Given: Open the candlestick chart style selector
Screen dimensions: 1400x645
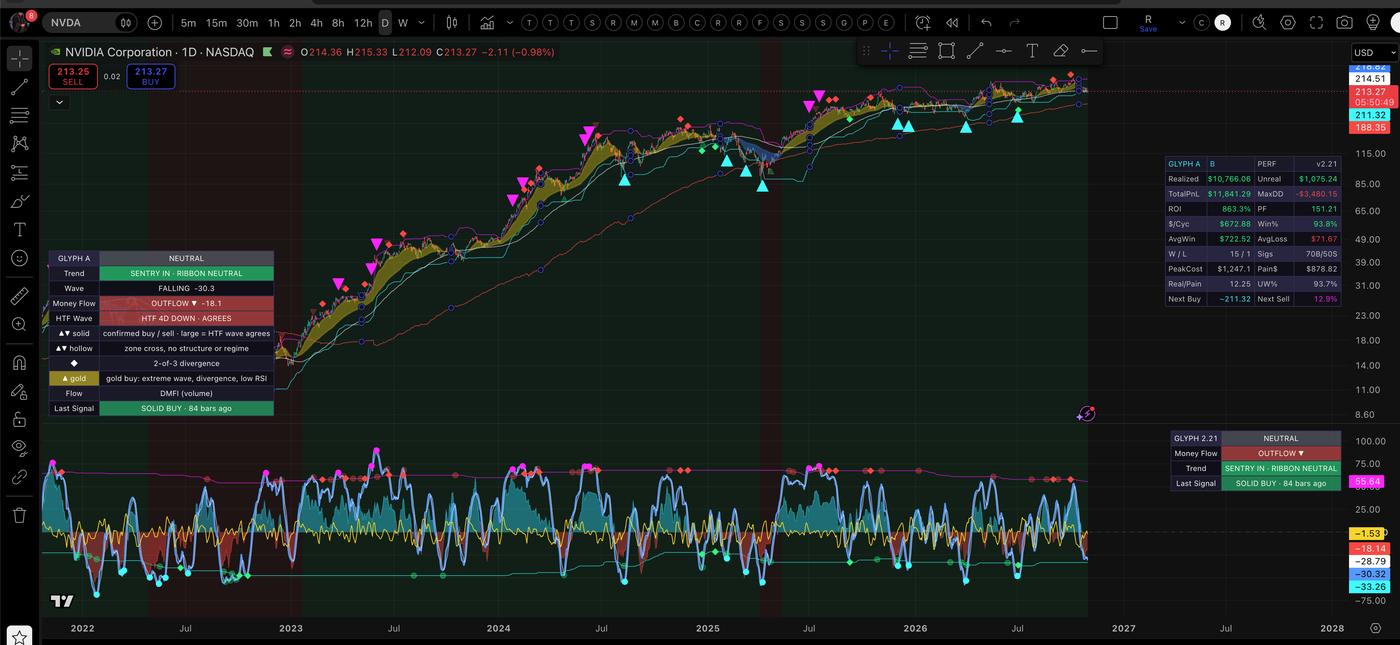Looking at the screenshot, I should click(452, 22).
